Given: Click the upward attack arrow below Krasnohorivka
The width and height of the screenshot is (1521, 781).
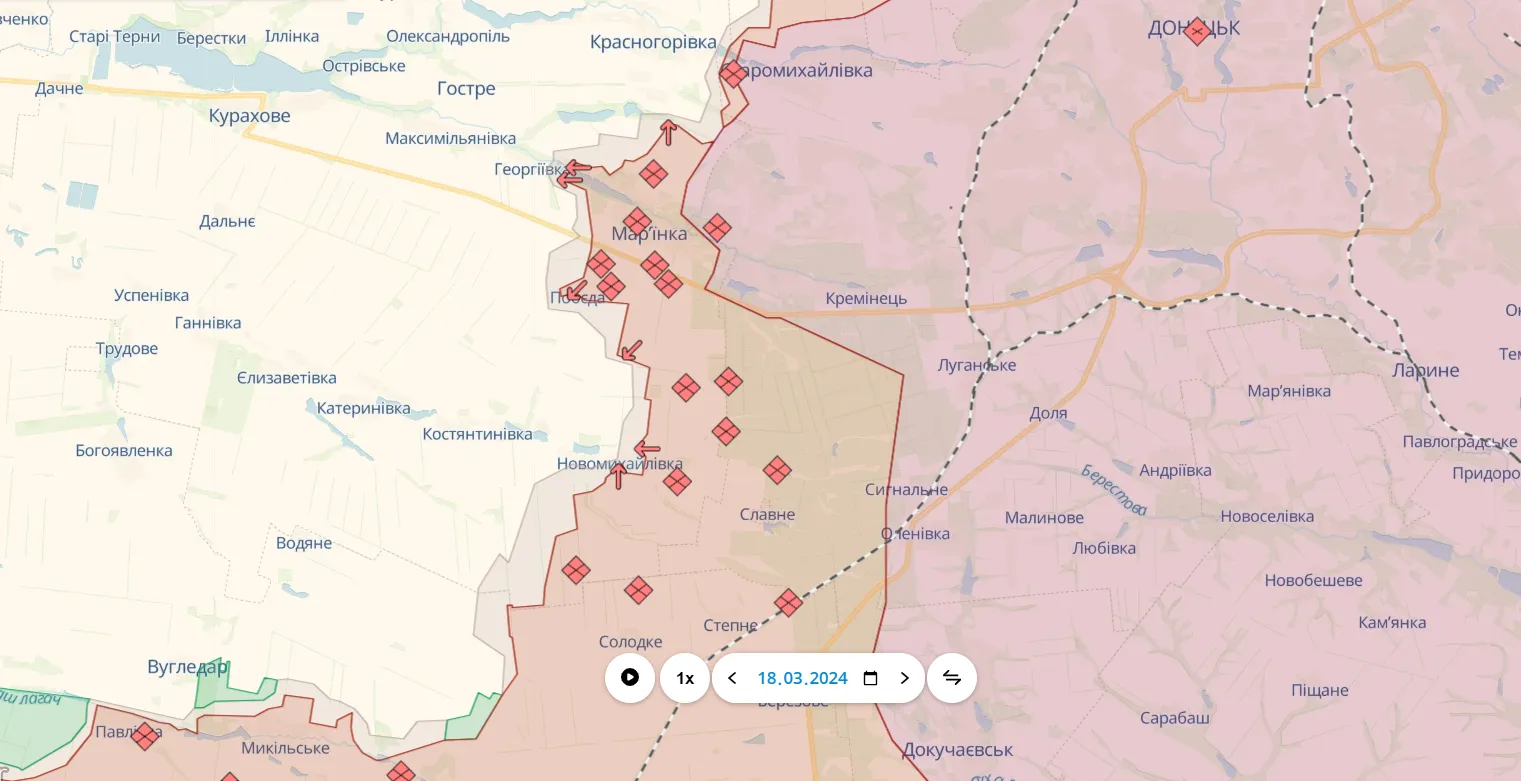Looking at the screenshot, I should point(668,132).
